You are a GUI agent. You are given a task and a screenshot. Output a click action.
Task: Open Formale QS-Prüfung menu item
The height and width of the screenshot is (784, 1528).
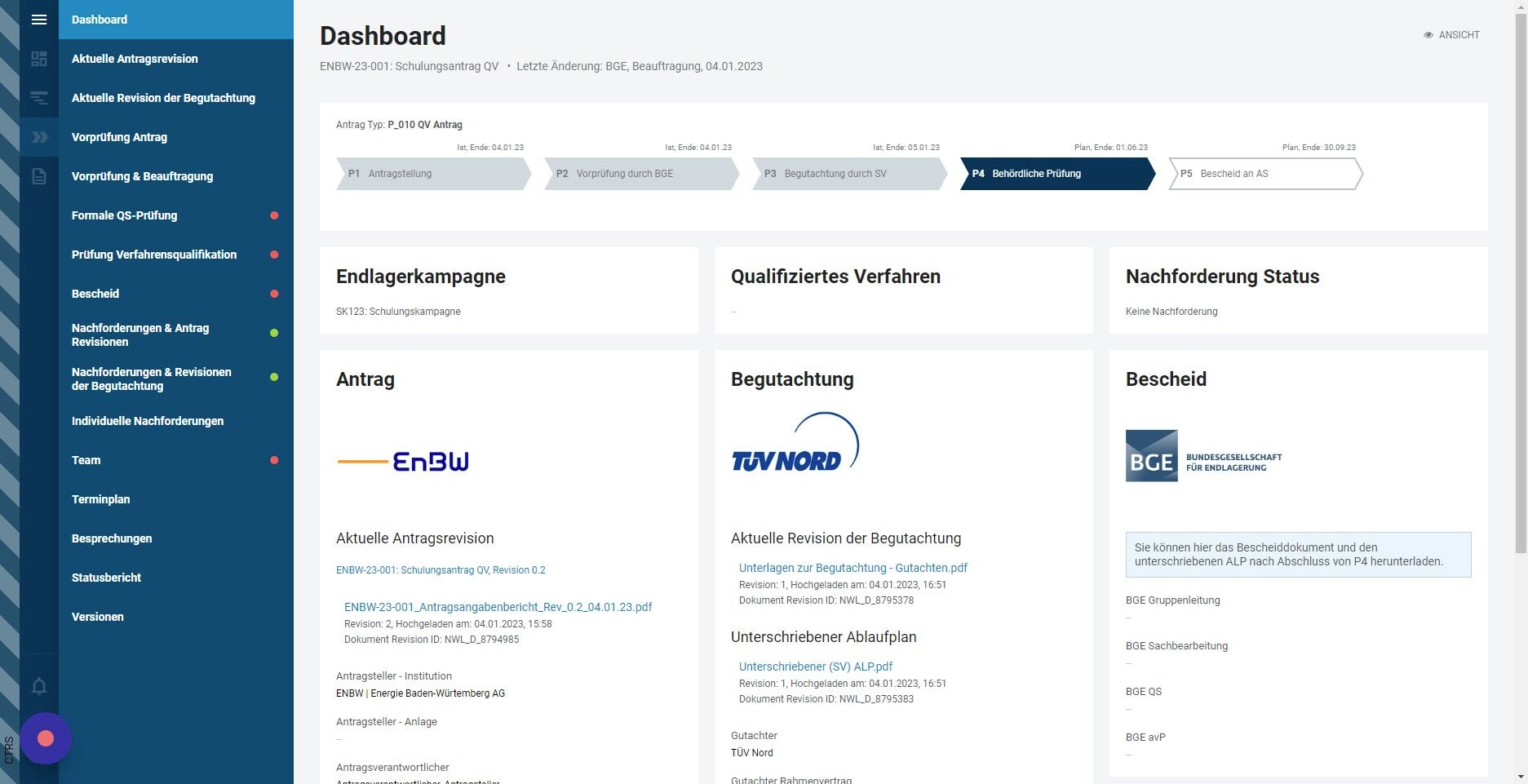(176, 215)
